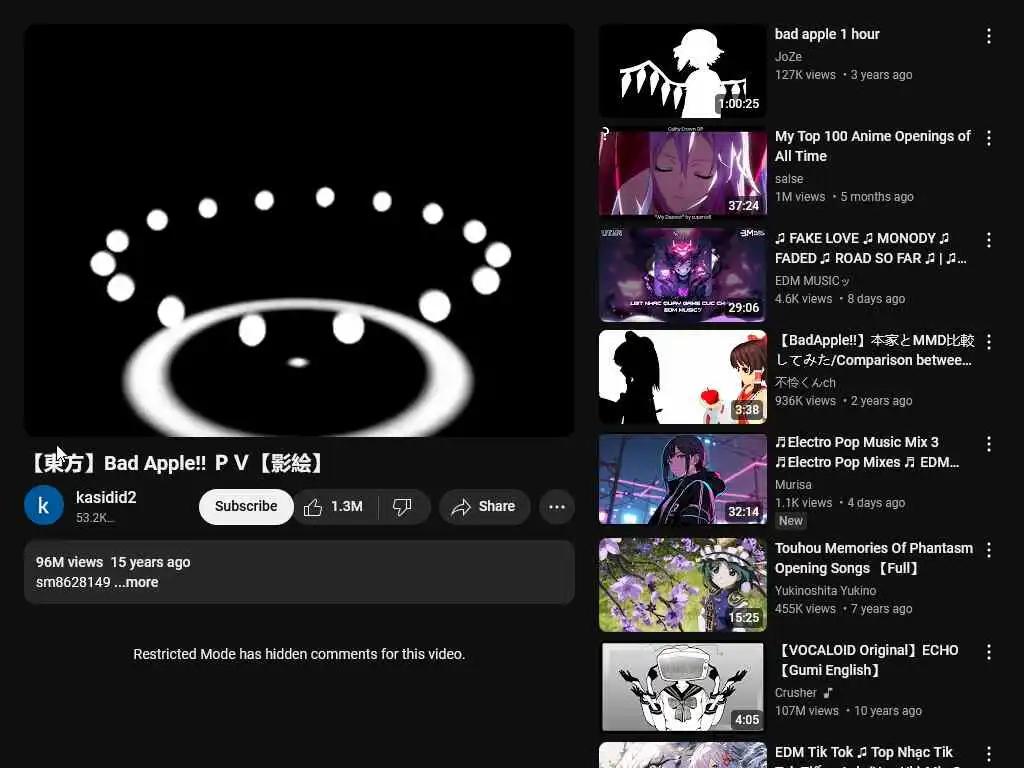Viewport: 1024px width, 768px height.
Task: Click description text sm8628149
Action: coord(73,583)
